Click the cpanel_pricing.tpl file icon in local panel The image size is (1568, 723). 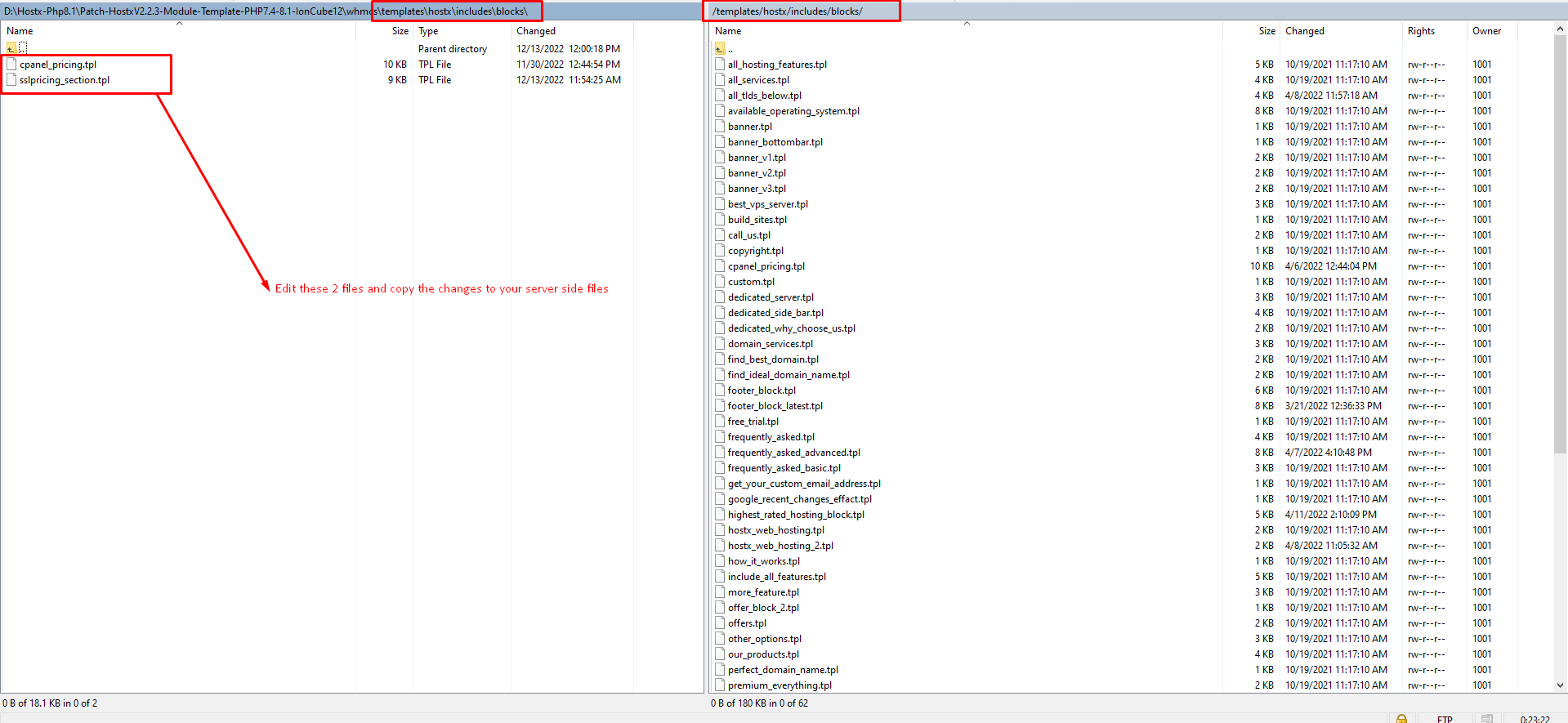(11, 65)
